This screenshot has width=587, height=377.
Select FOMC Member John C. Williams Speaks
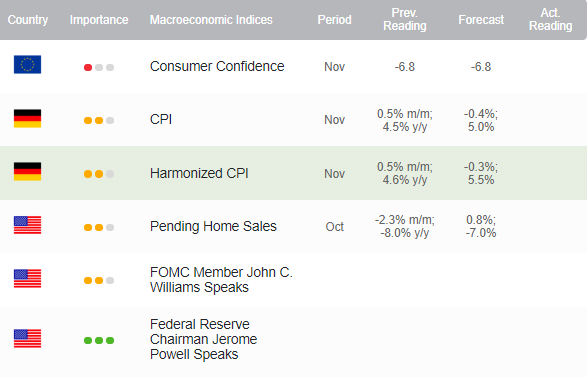pyautogui.click(x=221, y=280)
